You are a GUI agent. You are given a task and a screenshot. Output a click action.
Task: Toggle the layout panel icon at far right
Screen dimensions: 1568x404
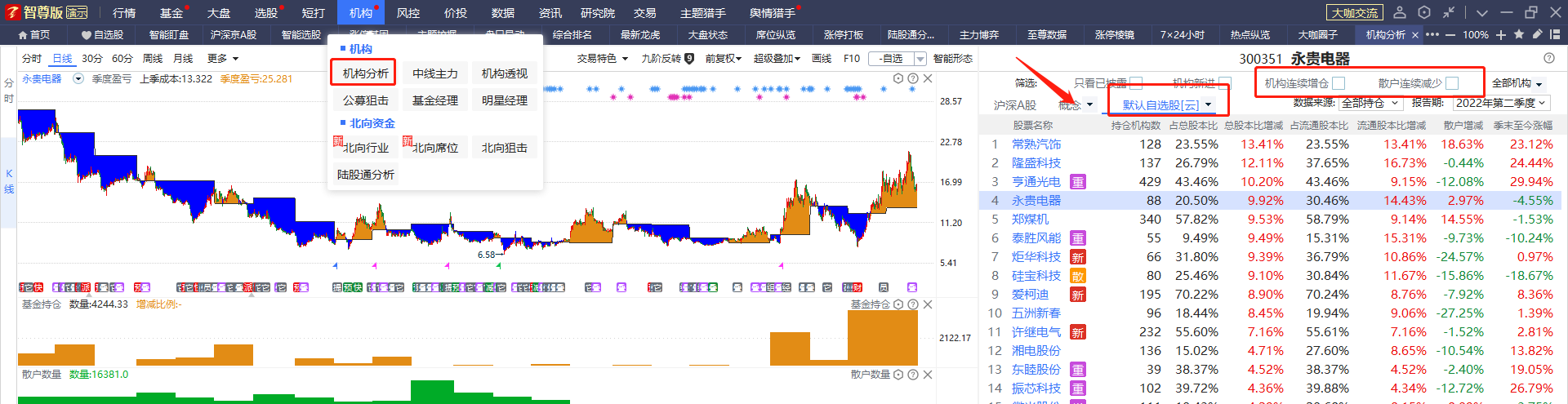click(x=1555, y=34)
